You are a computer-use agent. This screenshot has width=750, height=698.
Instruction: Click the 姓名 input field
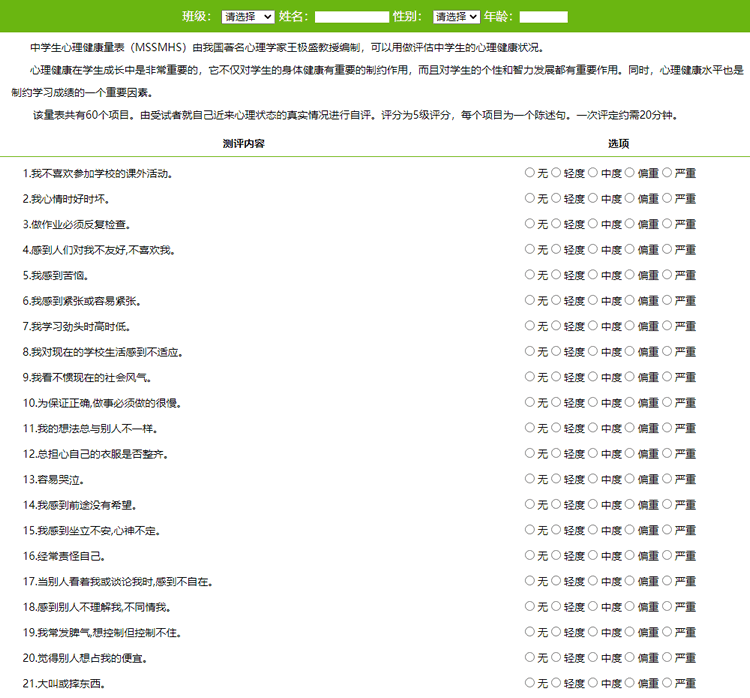click(x=352, y=17)
